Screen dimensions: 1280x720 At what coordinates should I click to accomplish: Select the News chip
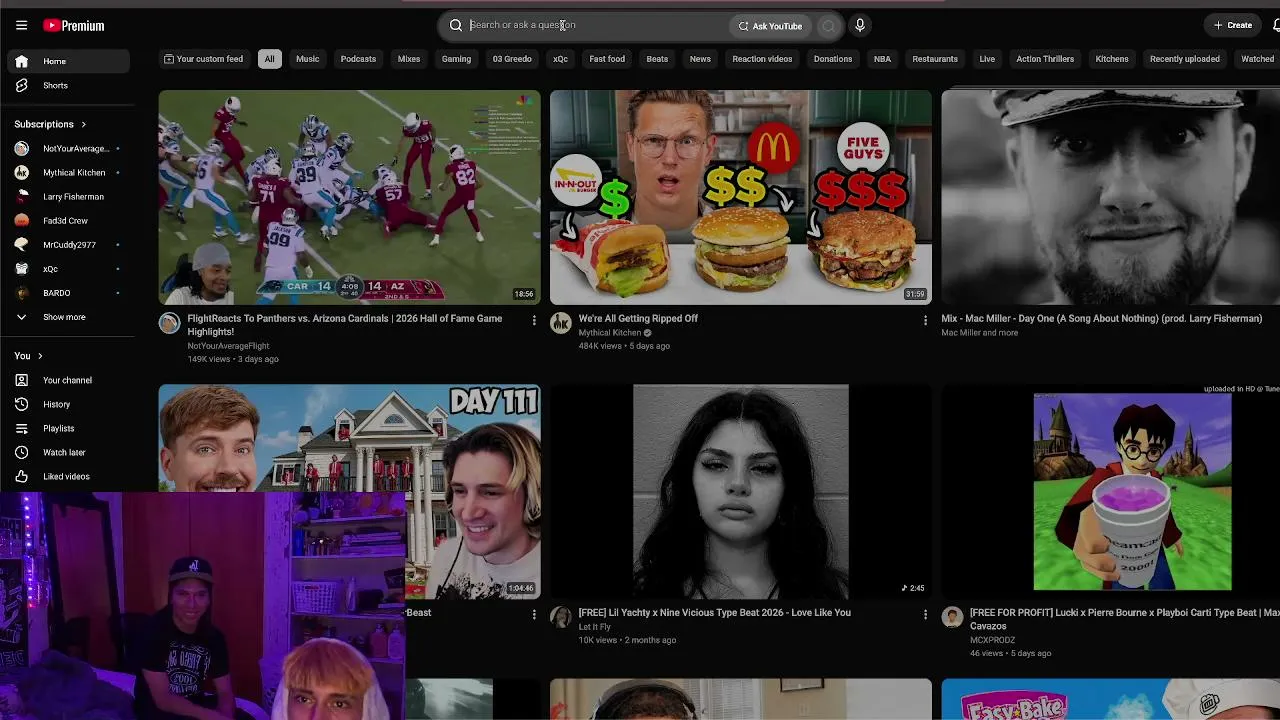[x=700, y=59]
